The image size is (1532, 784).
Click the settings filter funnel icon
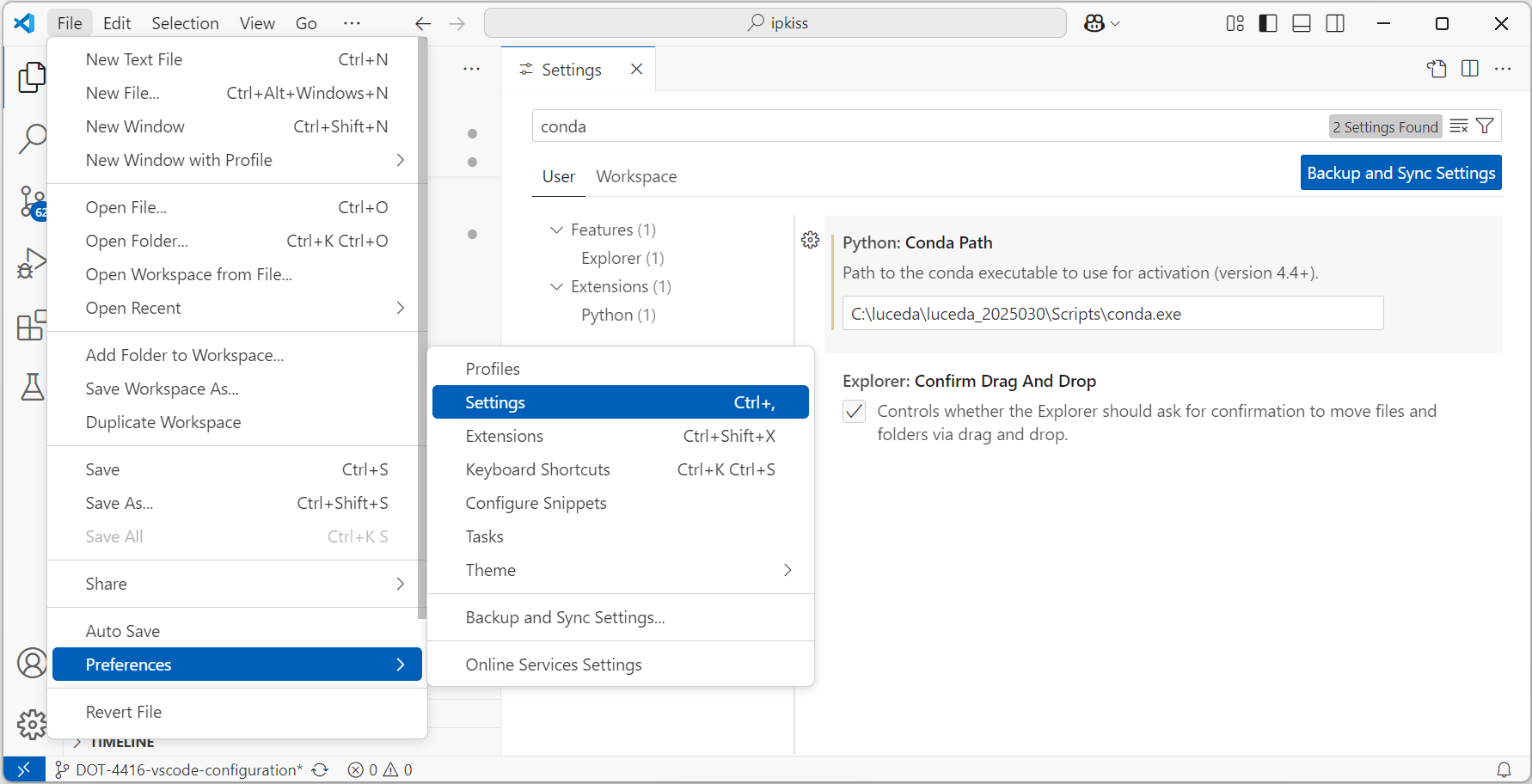(1485, 126)
